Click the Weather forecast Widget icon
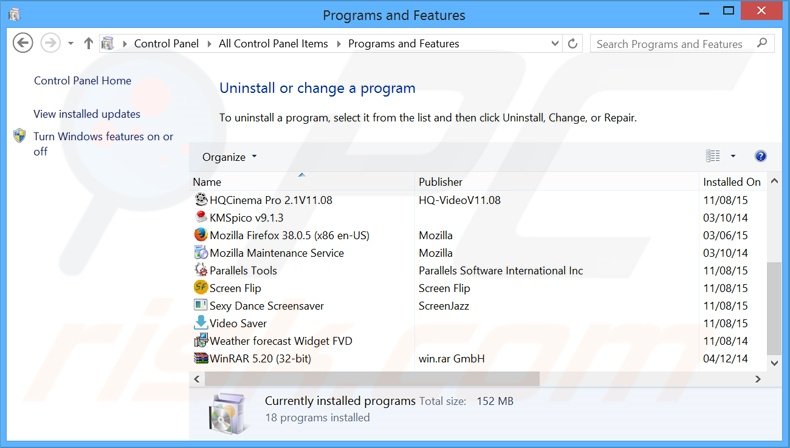The width and height of the screenshot is (790, 448). click(x=201, y=341)
